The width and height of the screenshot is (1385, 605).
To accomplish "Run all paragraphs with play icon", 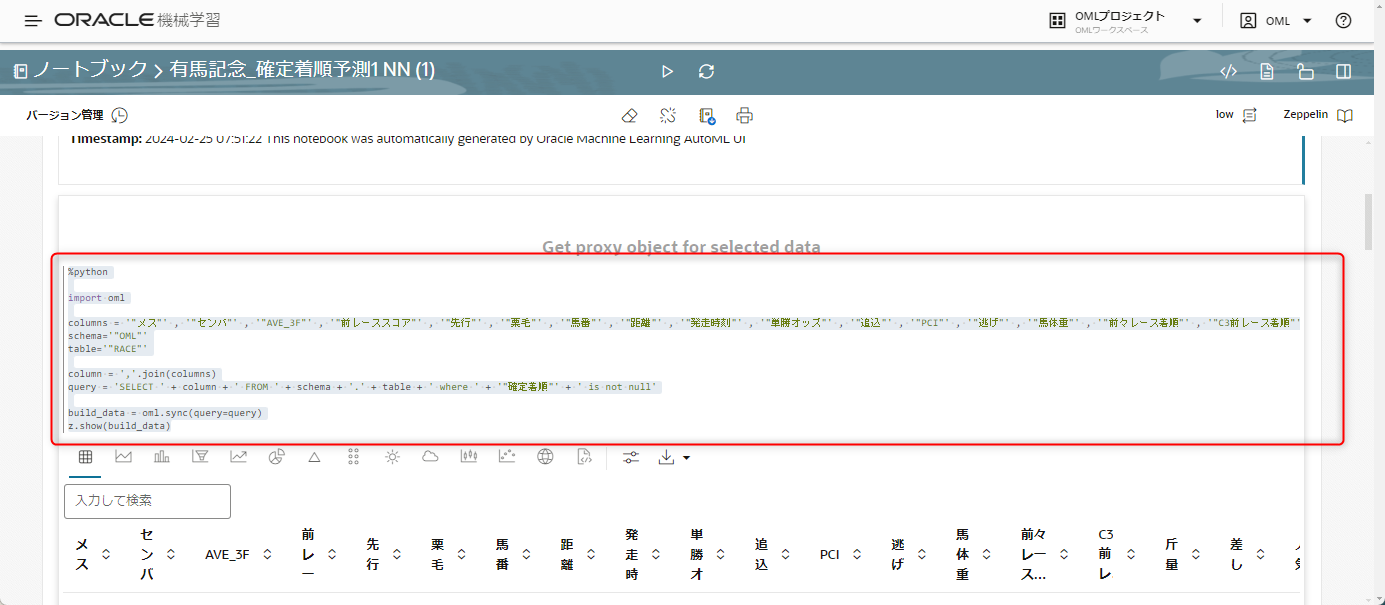I will (668, 71).
